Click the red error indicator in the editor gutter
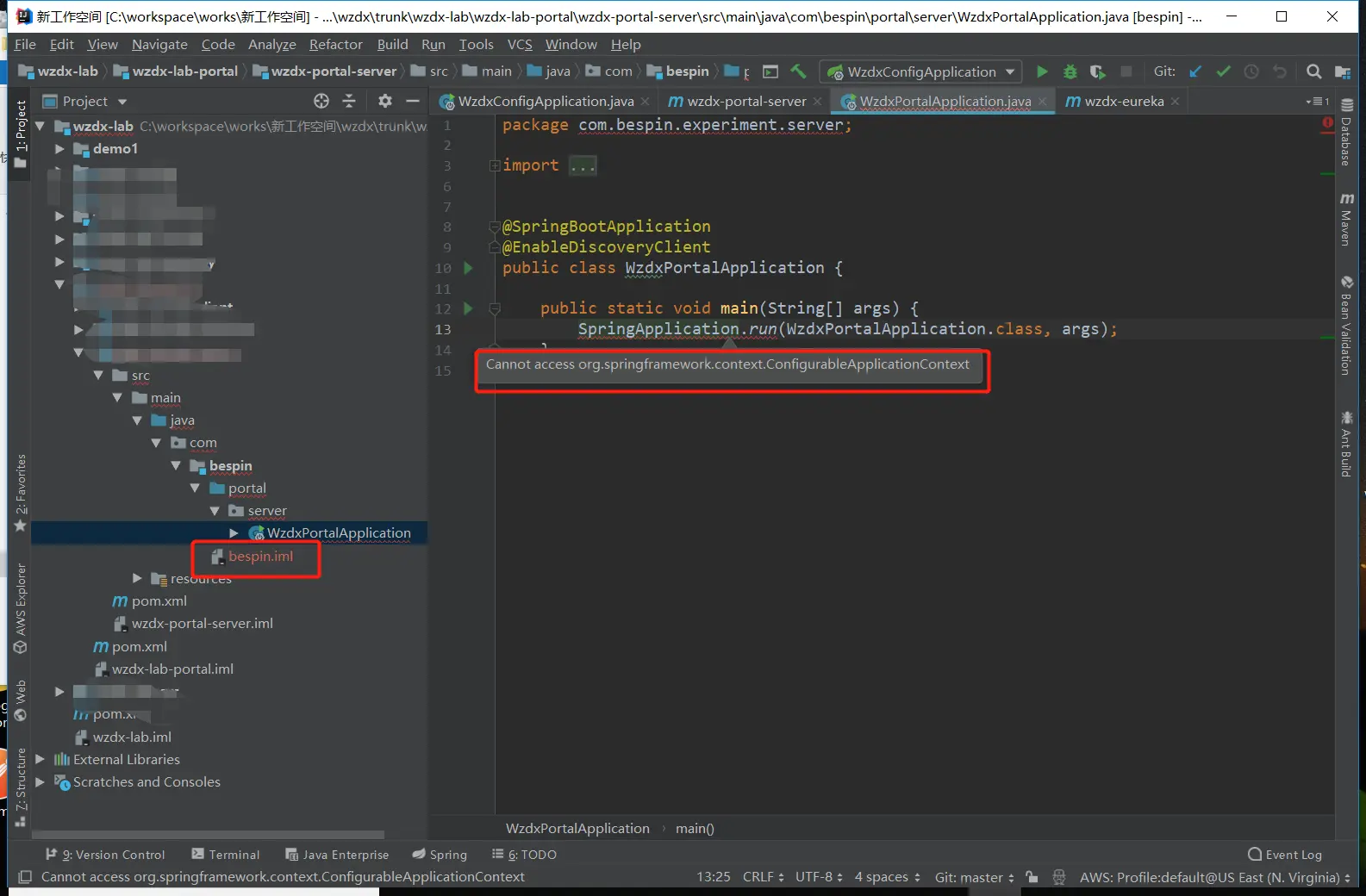 [1327, 123]
